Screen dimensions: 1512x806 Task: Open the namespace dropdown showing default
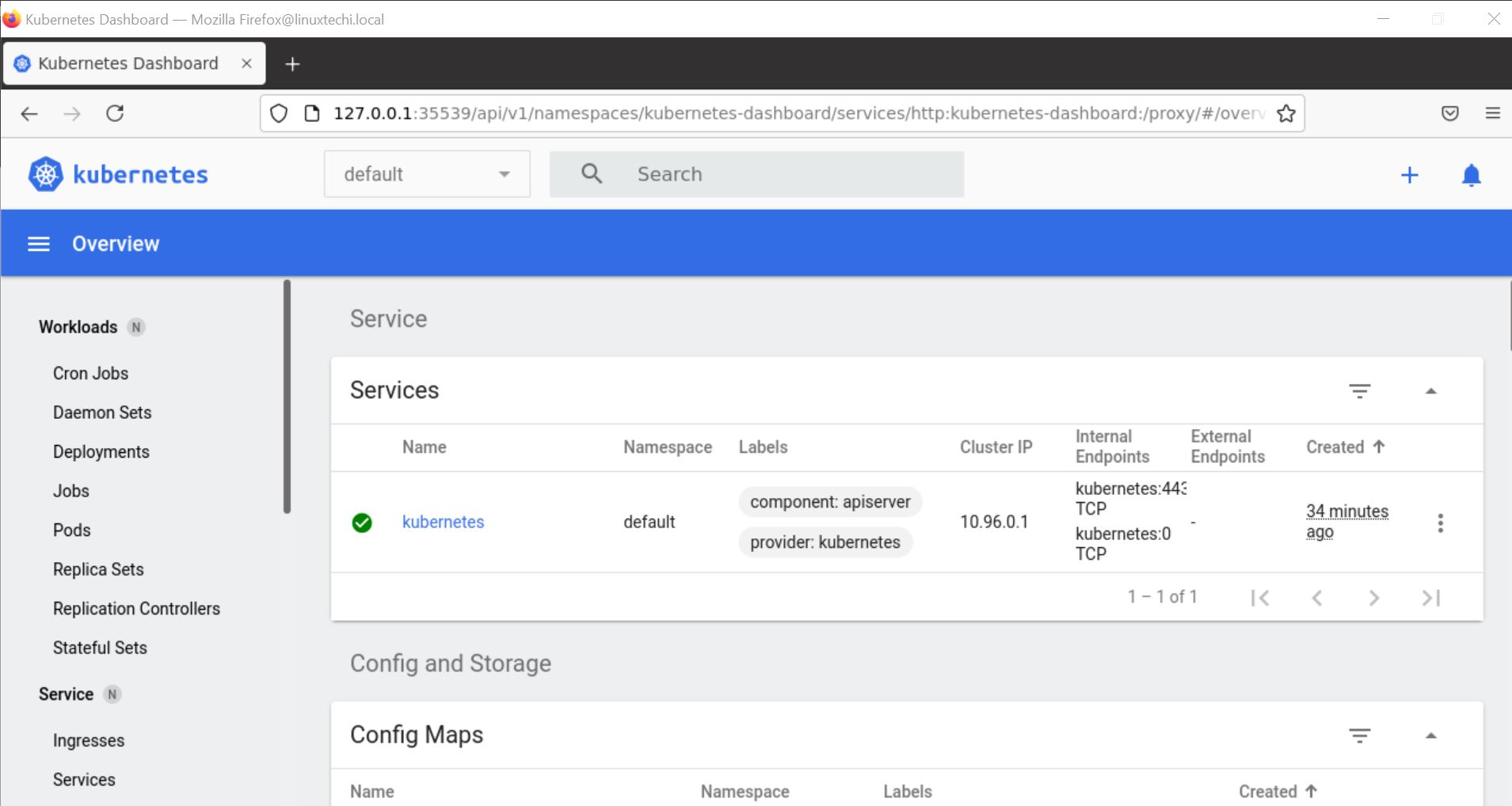[x=427, y=174]
